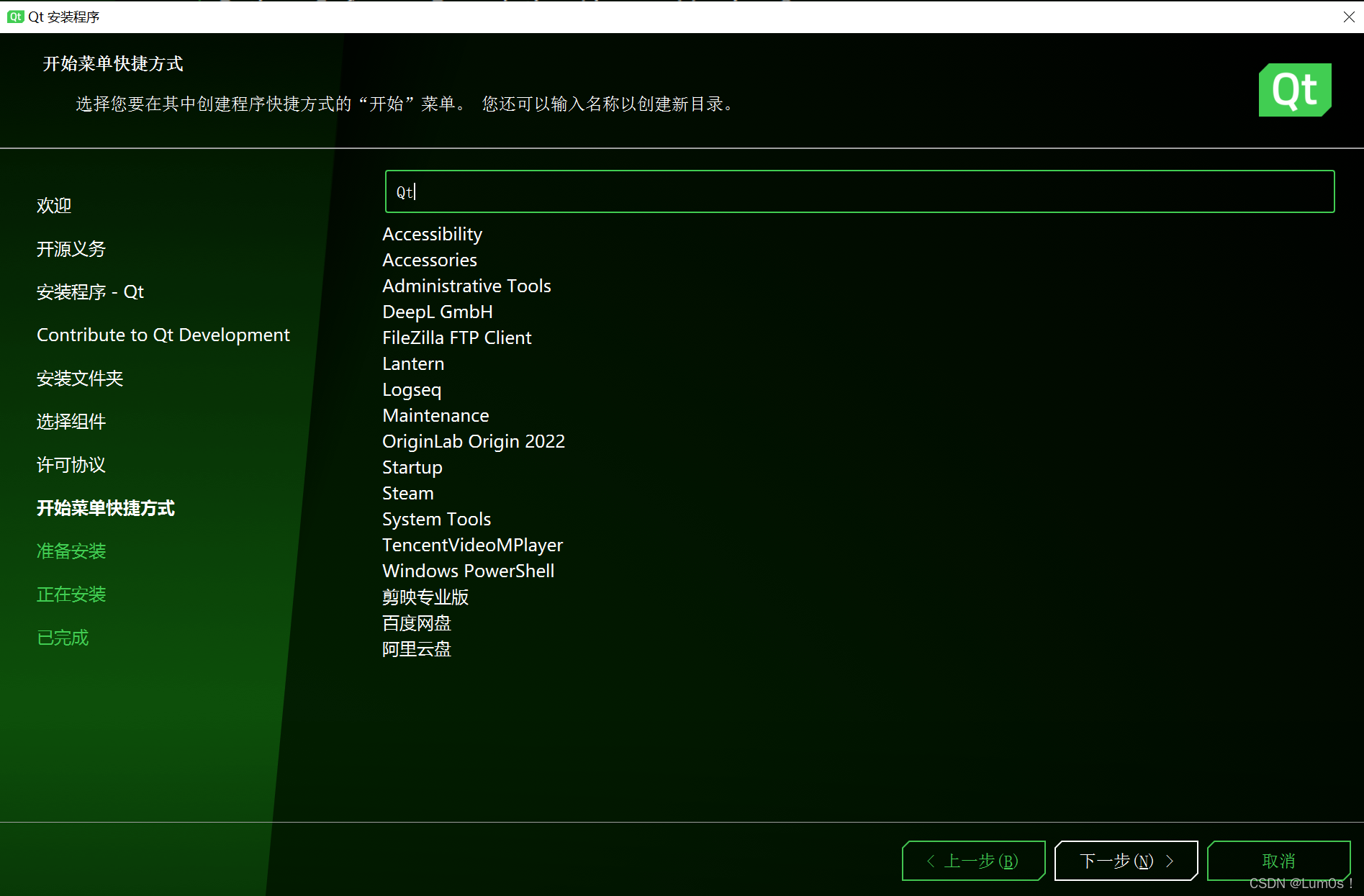Click the Qt logo in header
Screen dimensions: 1364x896
pyautogui.click(x=1295, y=90)
